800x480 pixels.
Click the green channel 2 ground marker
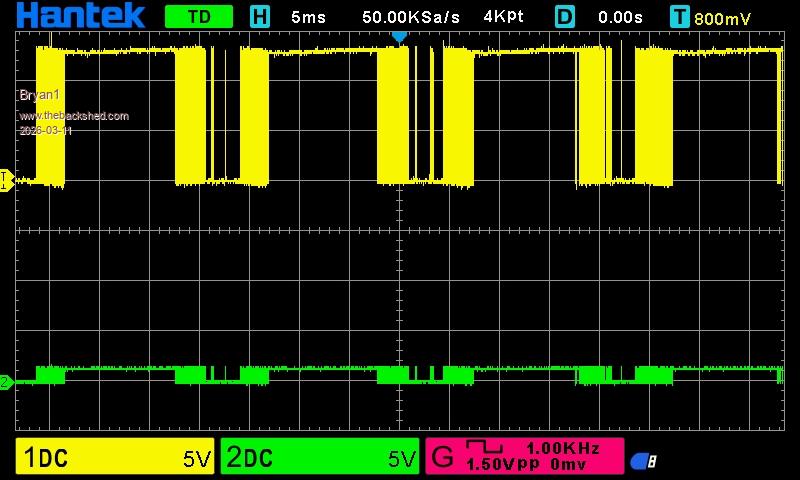point(4,381)
